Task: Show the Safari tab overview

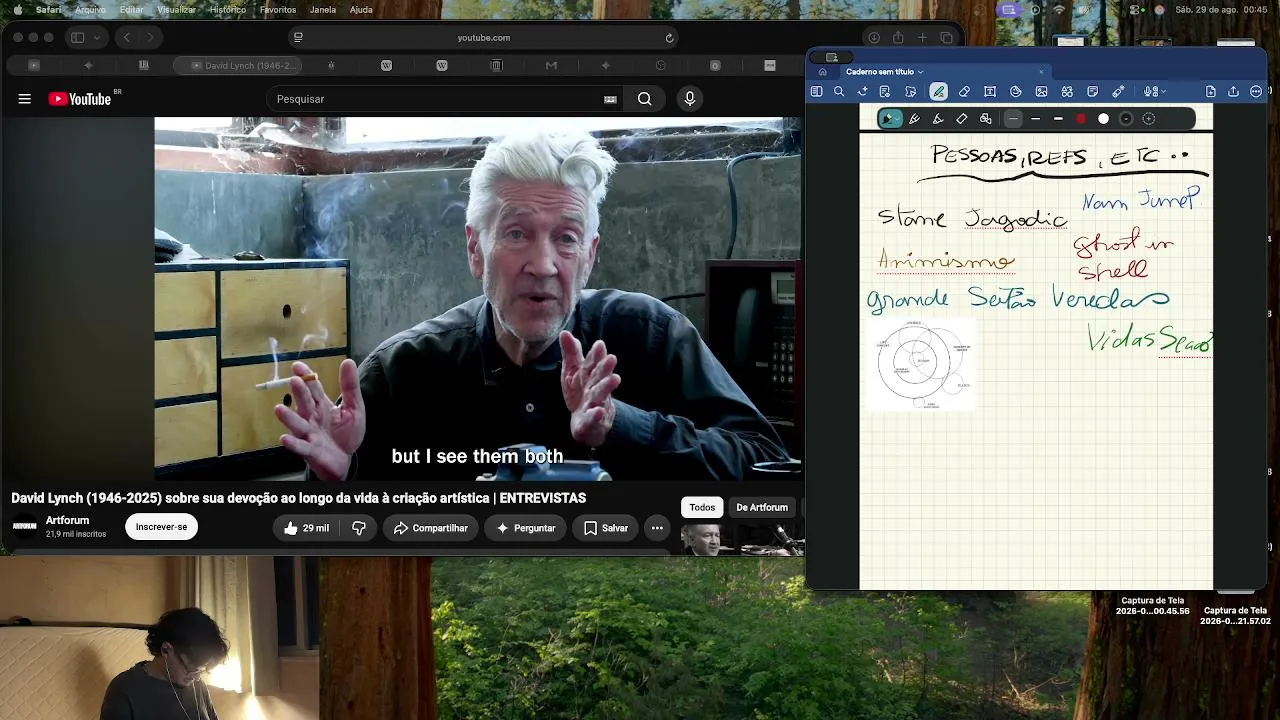Action: pyautogui.click(x=947, y=38)
